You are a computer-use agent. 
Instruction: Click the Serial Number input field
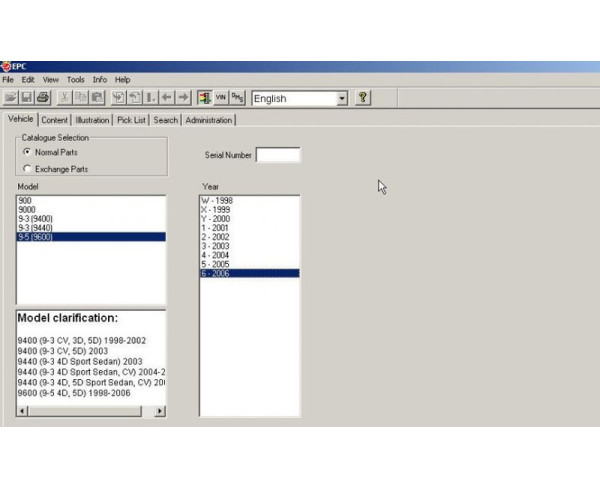point(277,155)
